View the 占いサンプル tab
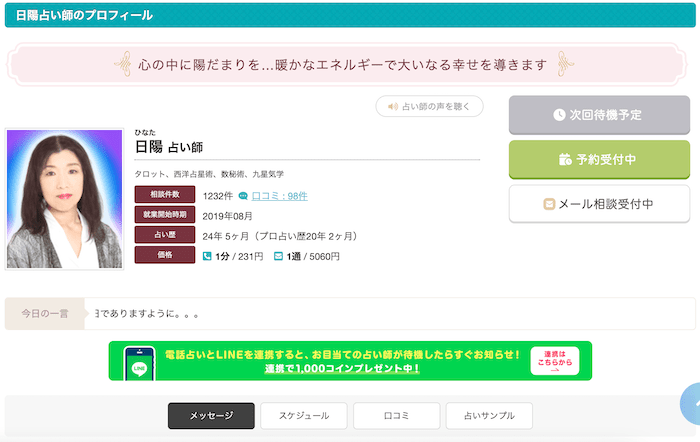Viewport: 700px width, 442px height. (x=489, y=416)
